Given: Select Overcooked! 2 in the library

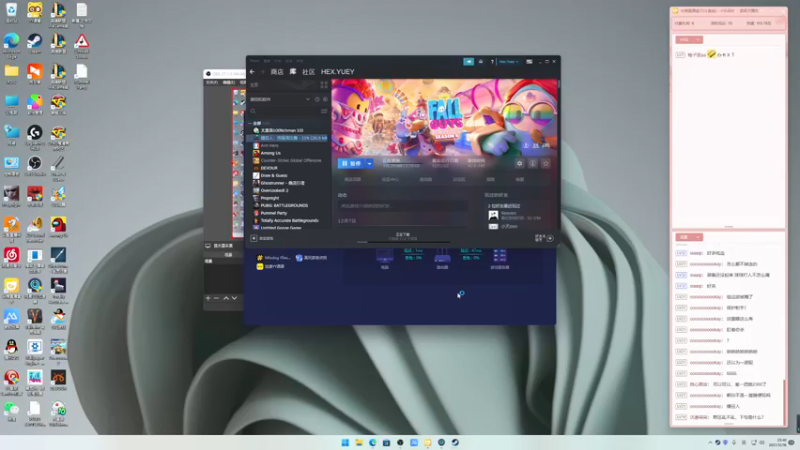Looking at the screenshot, I should (x=274, y=190).
